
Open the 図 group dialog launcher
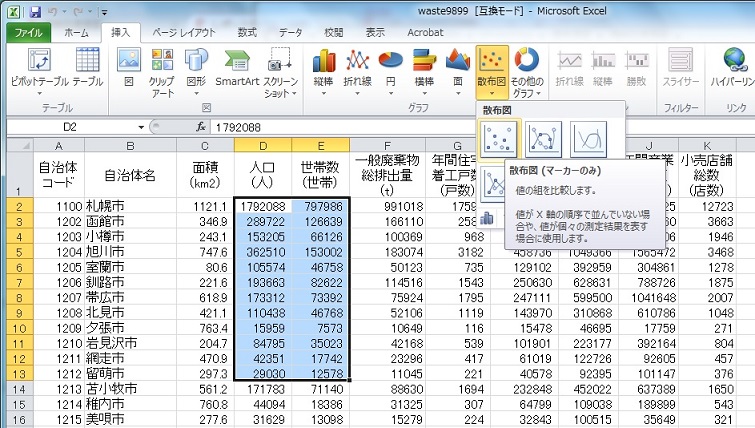coord(207,108)
